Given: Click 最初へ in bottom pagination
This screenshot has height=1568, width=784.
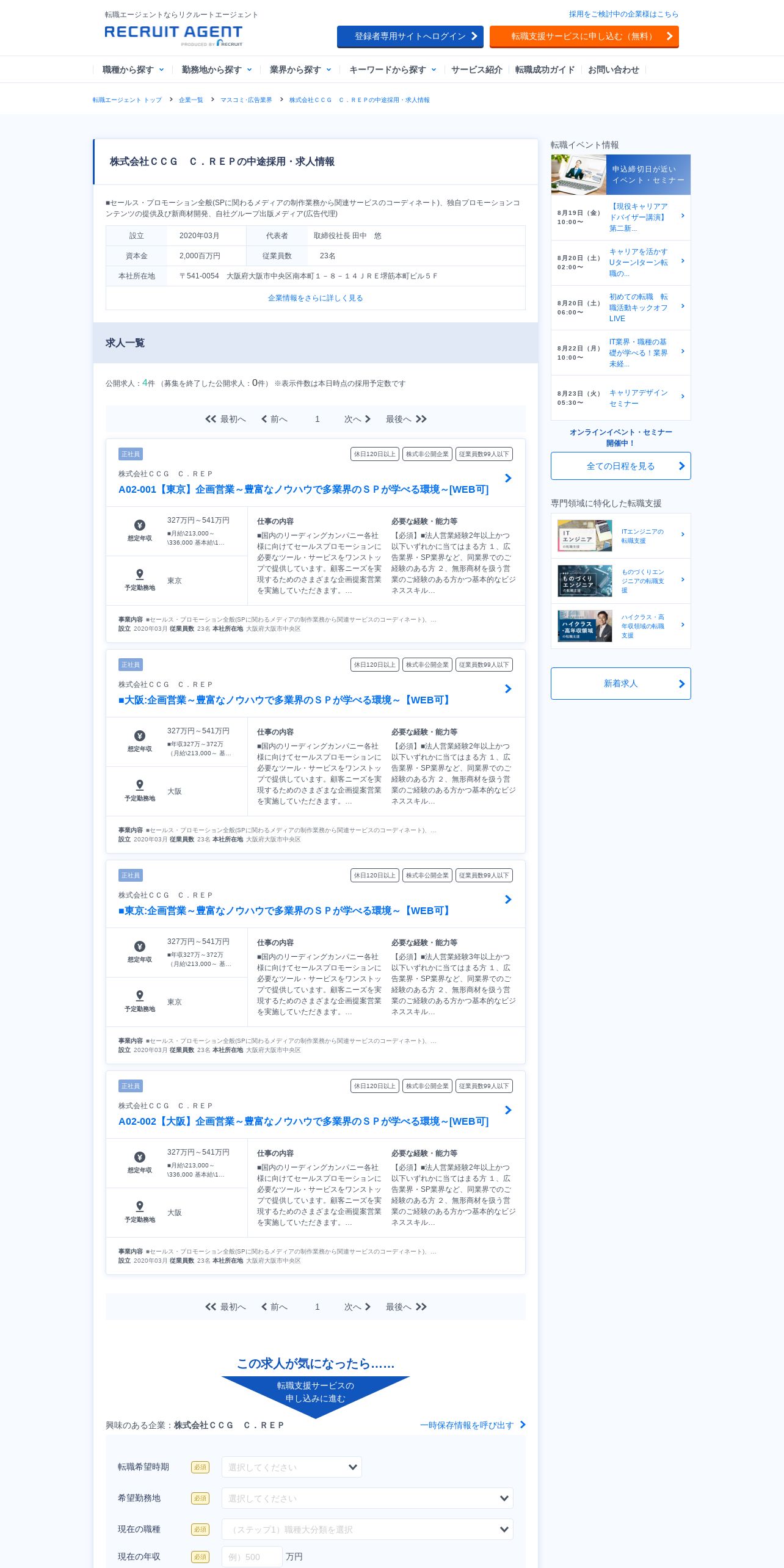Looking at the screenshot, I should pos(225,1307).
